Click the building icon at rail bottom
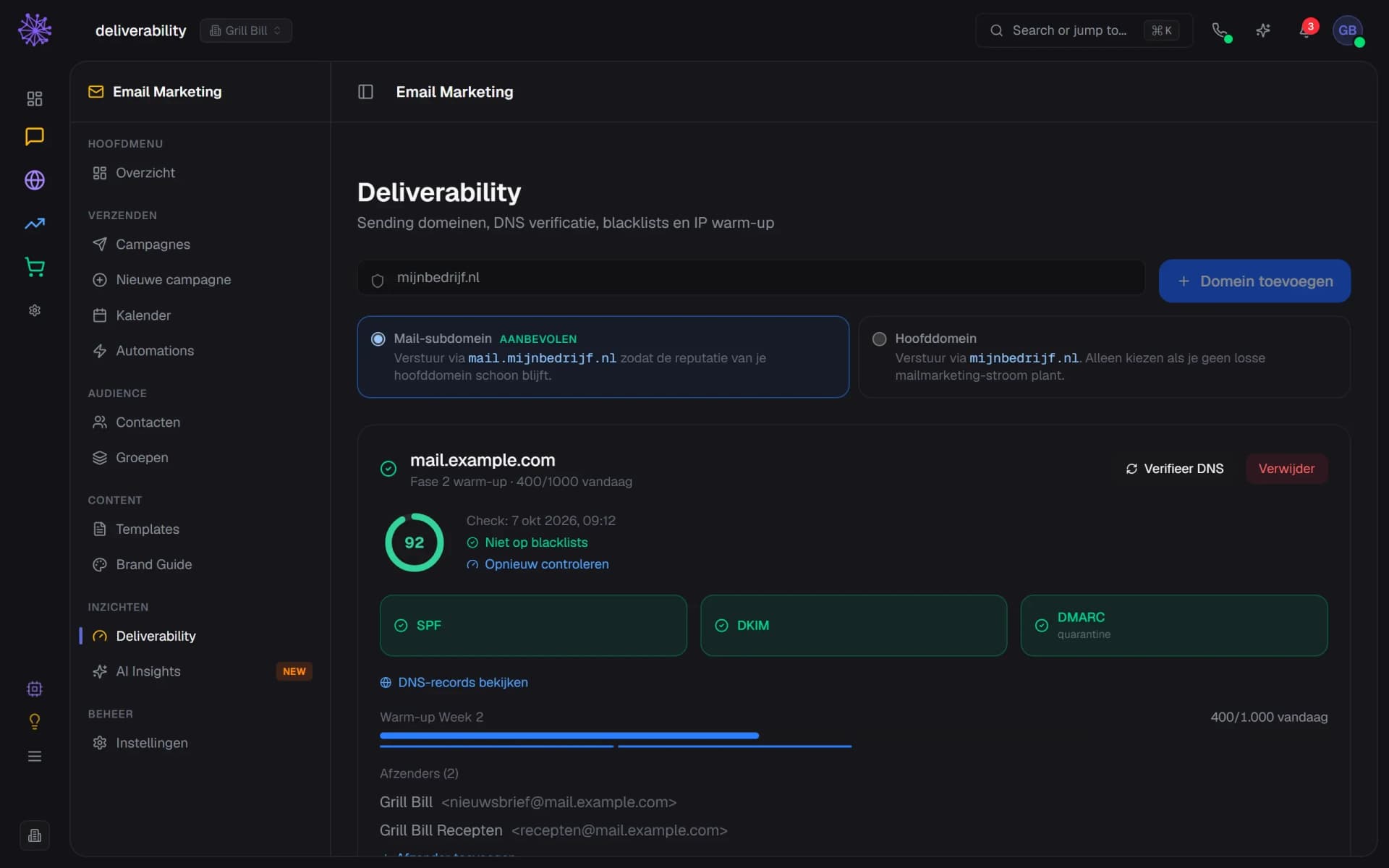This screenshot has height=868, width=1389. click(35, 835)
